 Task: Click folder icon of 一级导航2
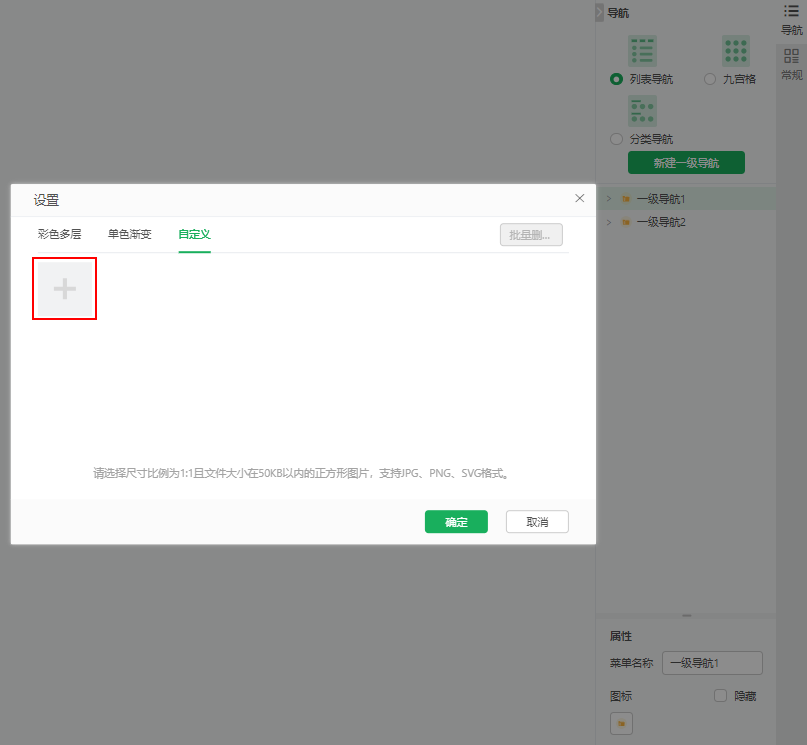626,222
